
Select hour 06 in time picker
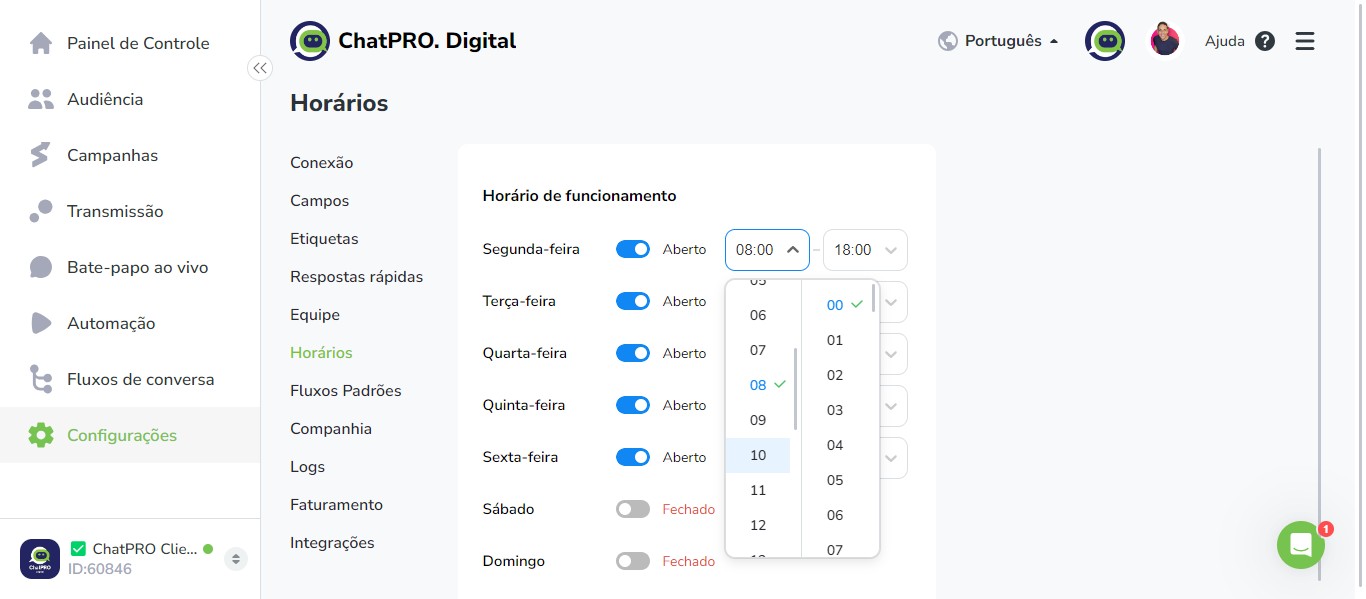coord(758,315)
